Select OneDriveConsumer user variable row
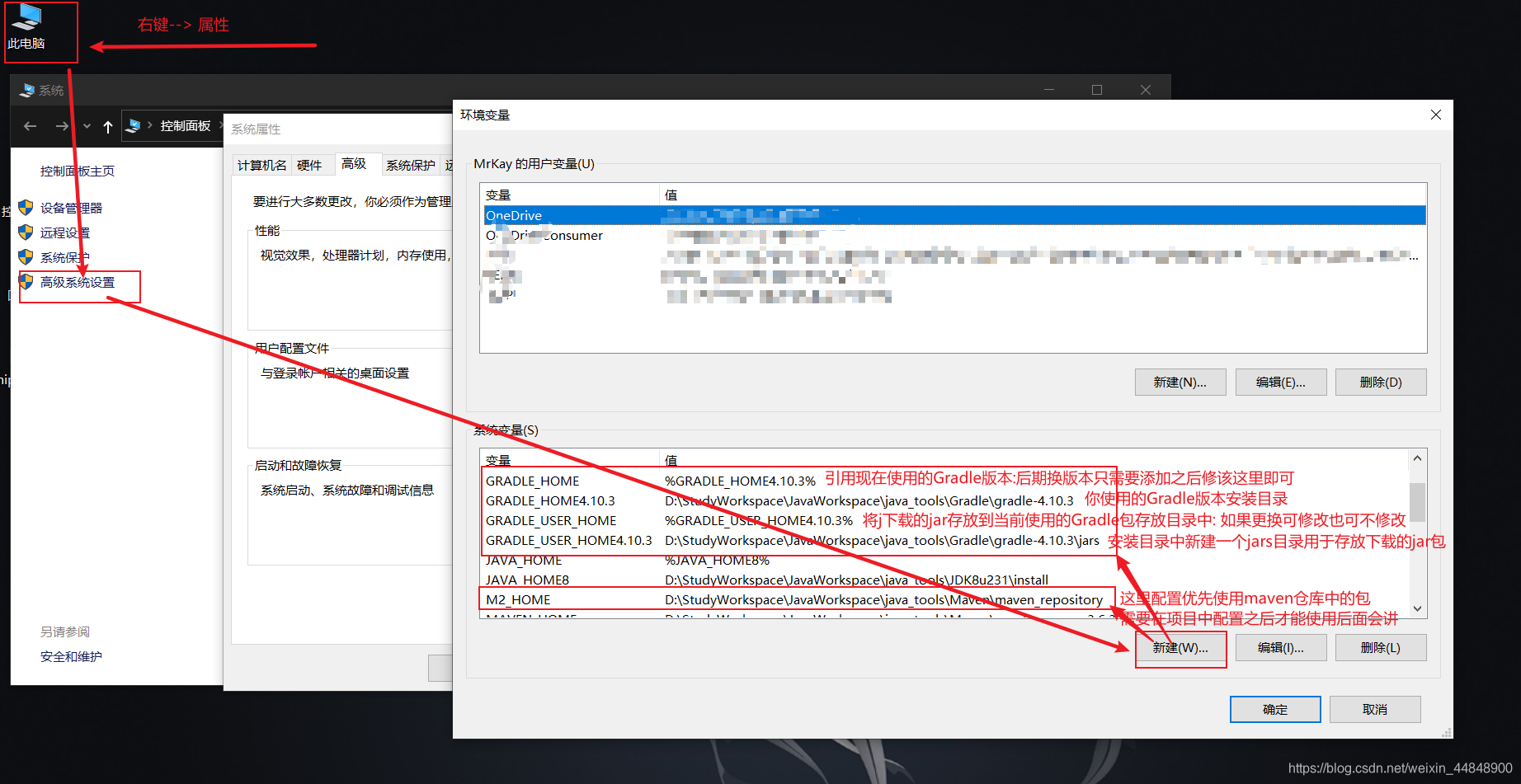The height and width of the screenshot is (784, 1521). click(954, 235)
